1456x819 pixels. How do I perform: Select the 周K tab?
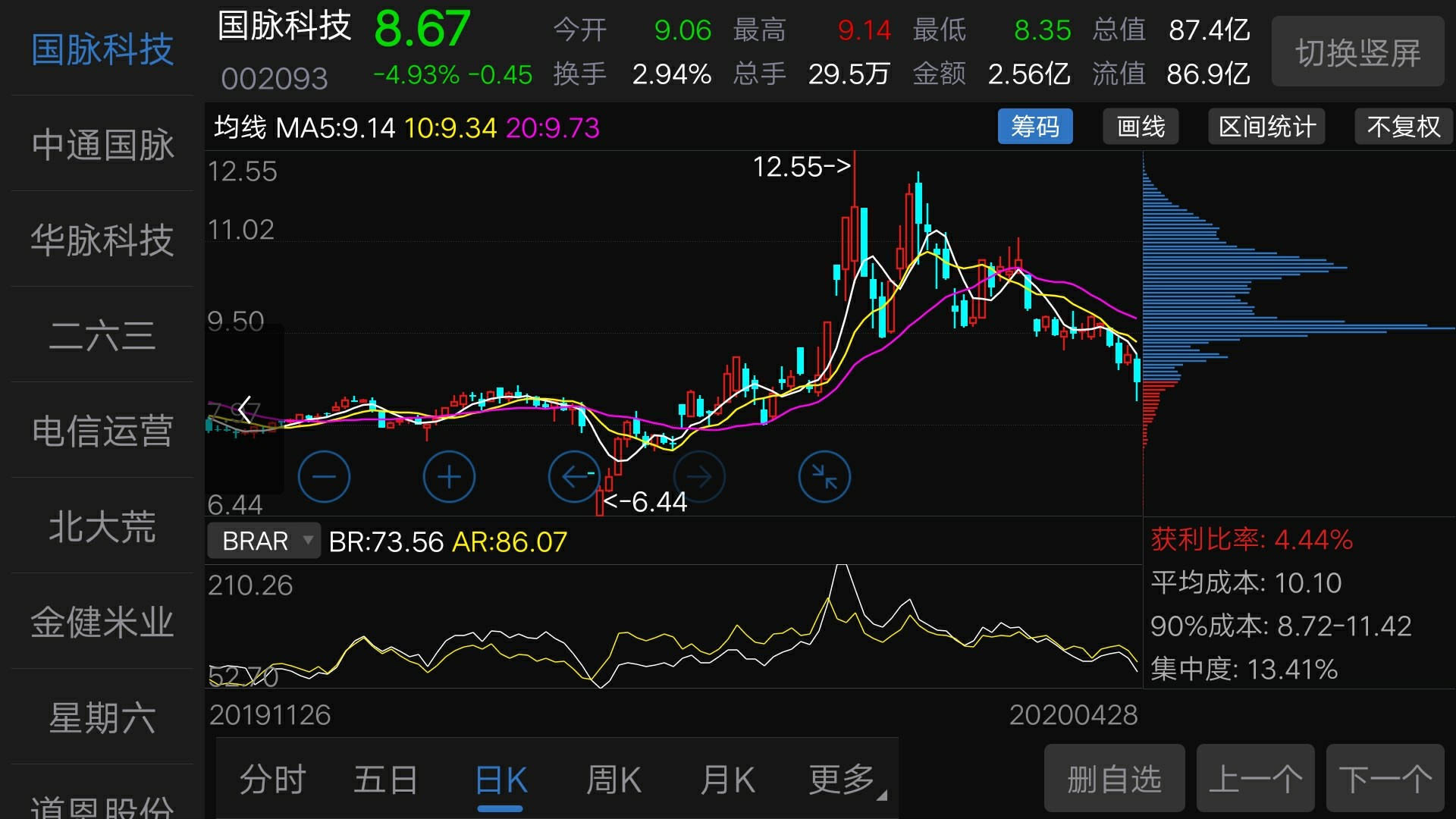coord(613,780)
